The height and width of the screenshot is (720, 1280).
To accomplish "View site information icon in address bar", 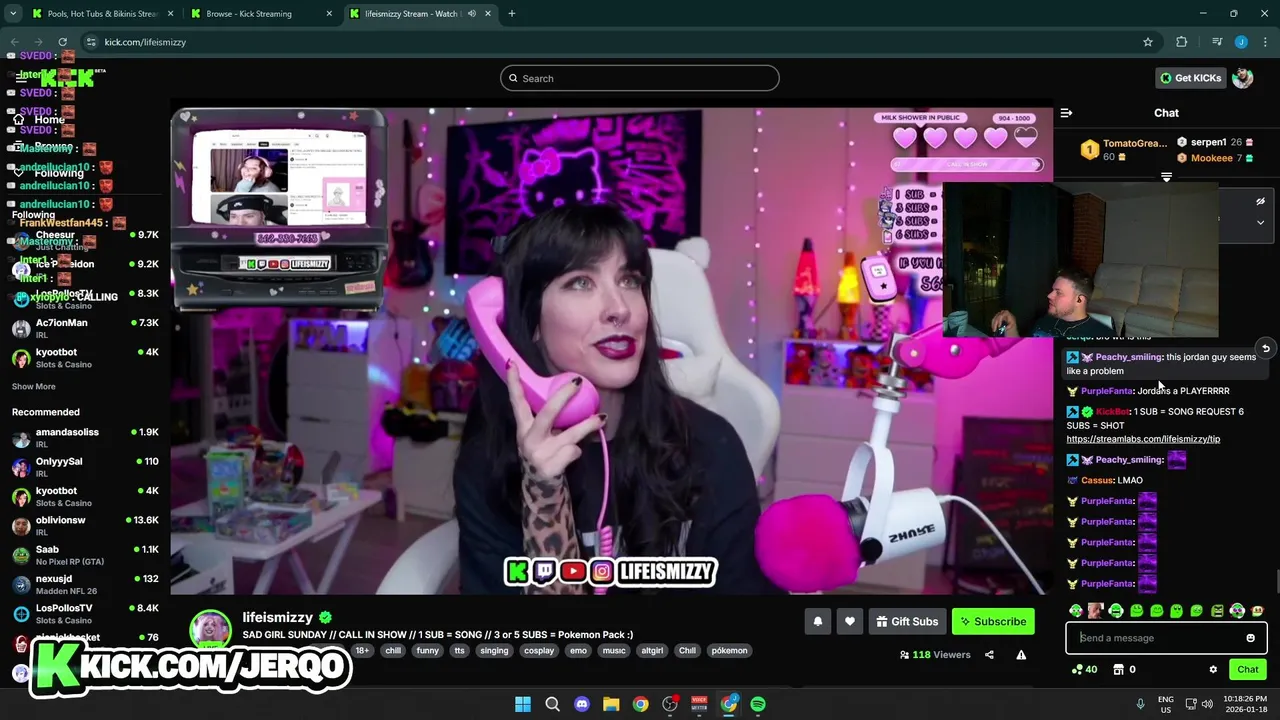I will [91, 42].
